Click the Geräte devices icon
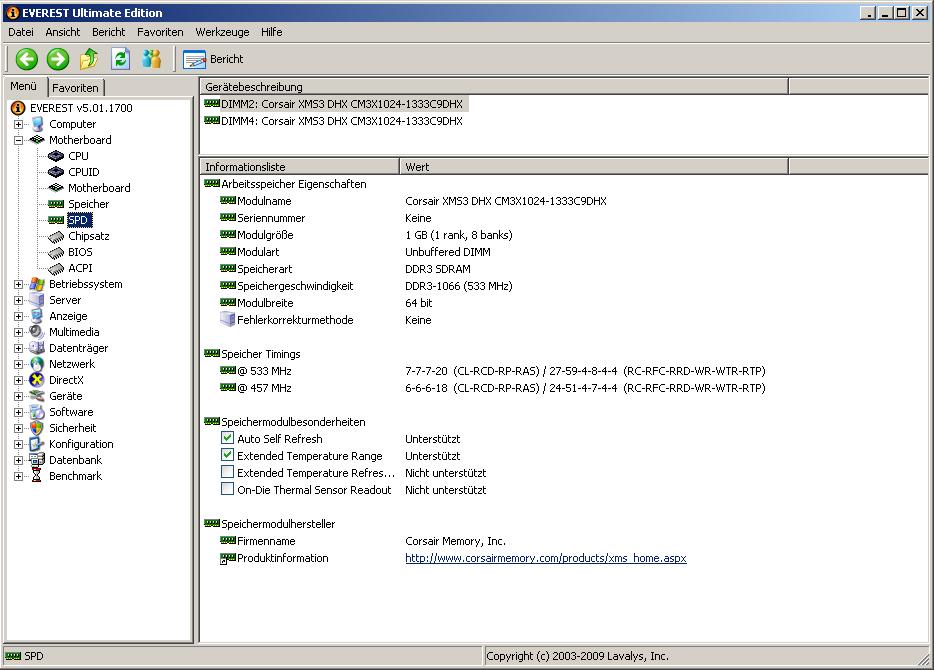The height and width of the screenshot is (670, 934). tap(37, 396)
